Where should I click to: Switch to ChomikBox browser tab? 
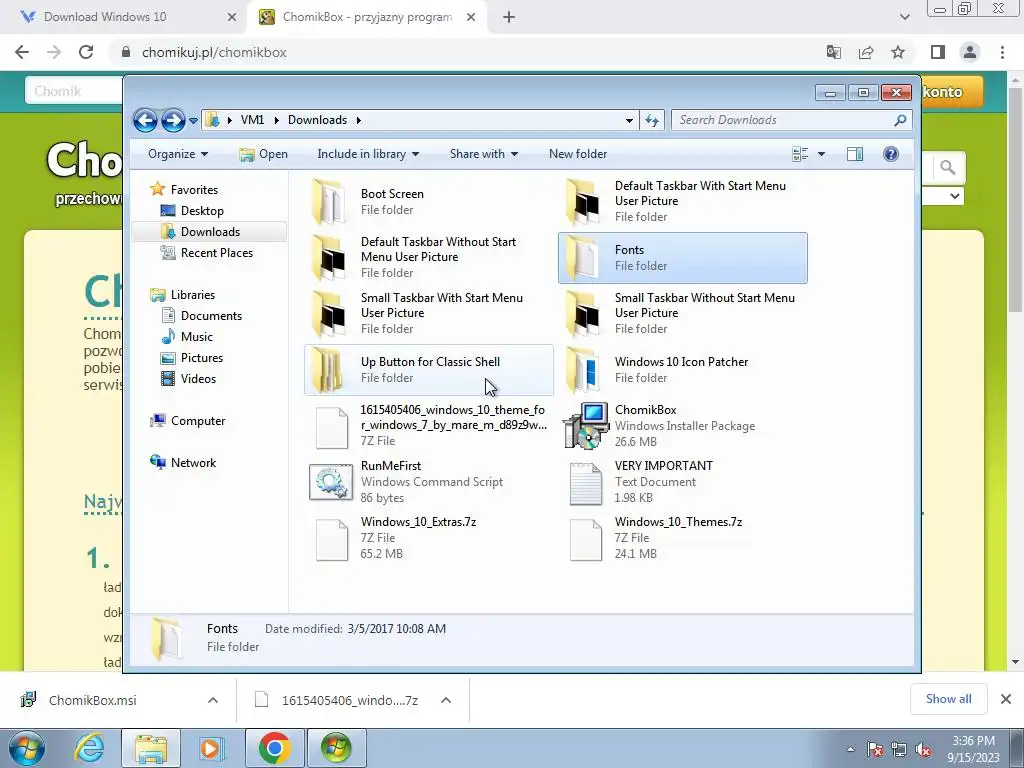point(367,17)
